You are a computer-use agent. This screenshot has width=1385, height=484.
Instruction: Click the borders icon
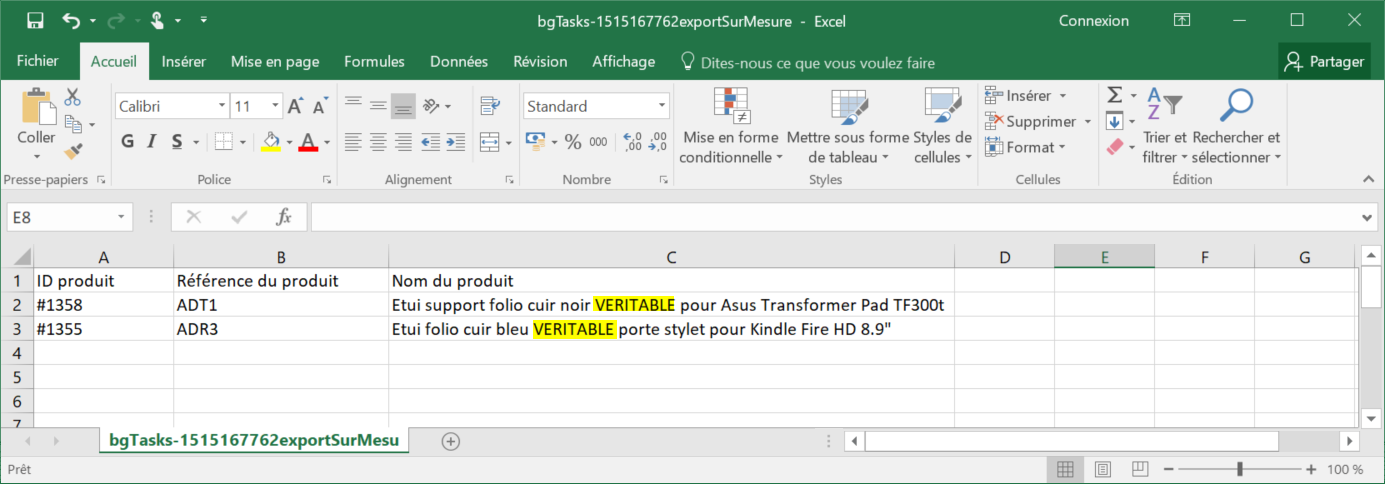[223, 141]
